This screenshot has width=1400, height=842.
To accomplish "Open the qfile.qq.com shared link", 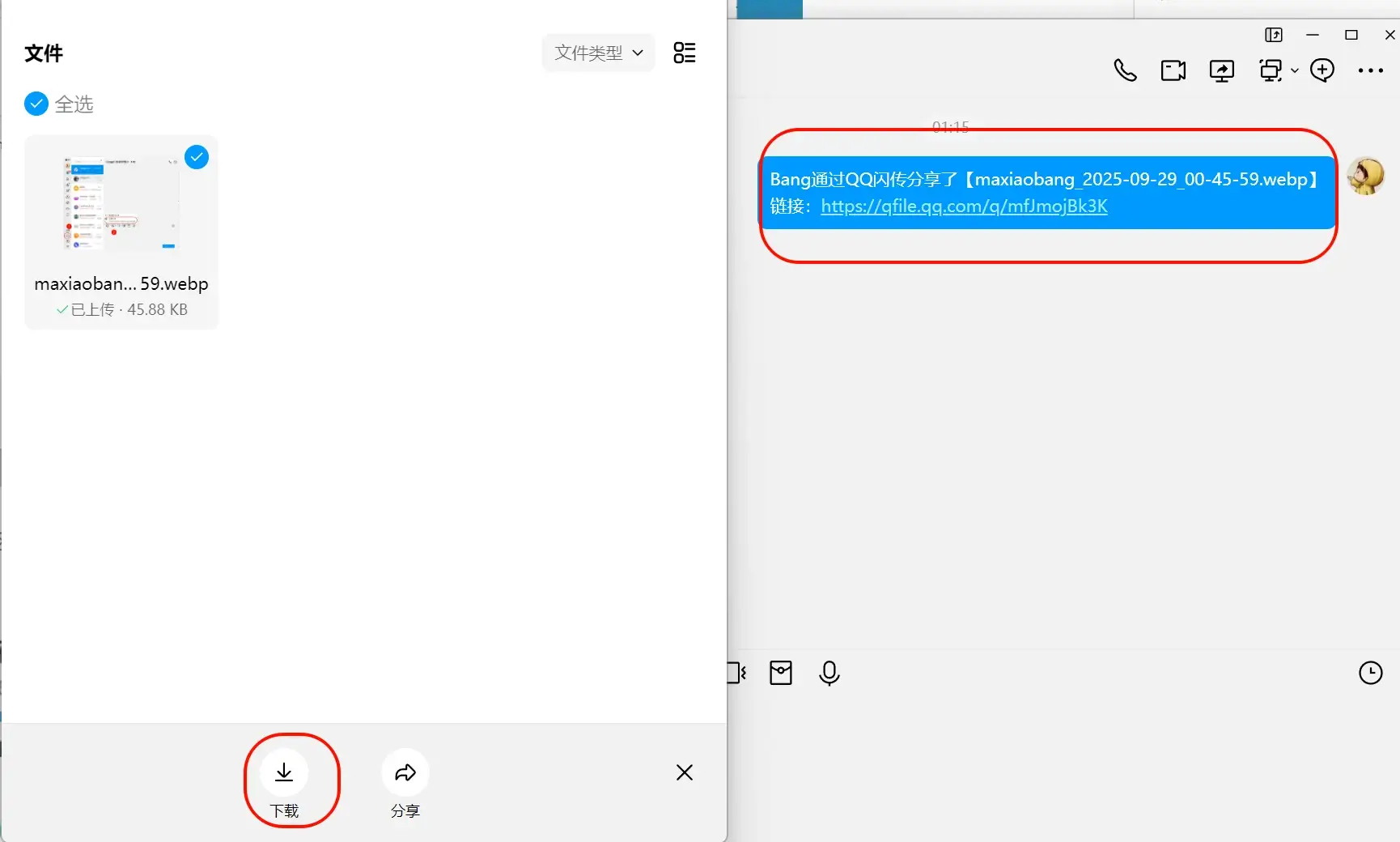I will click(x=964, y=206).
